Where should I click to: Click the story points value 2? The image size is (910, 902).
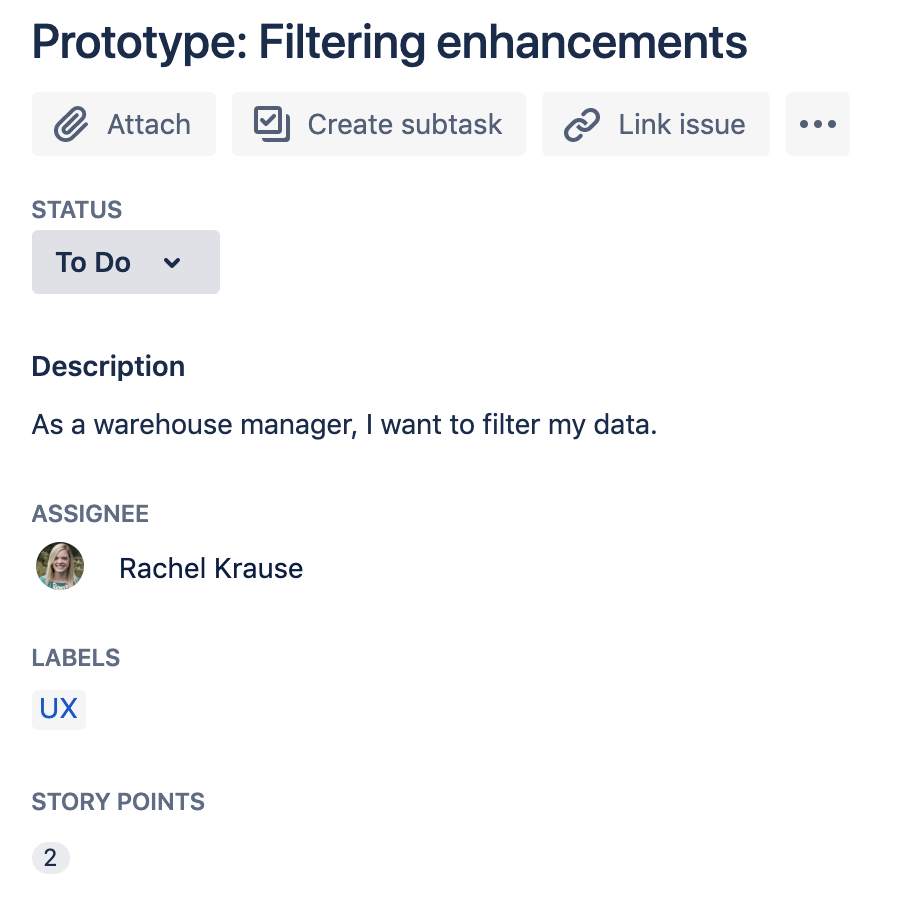(x=50, y=857)
